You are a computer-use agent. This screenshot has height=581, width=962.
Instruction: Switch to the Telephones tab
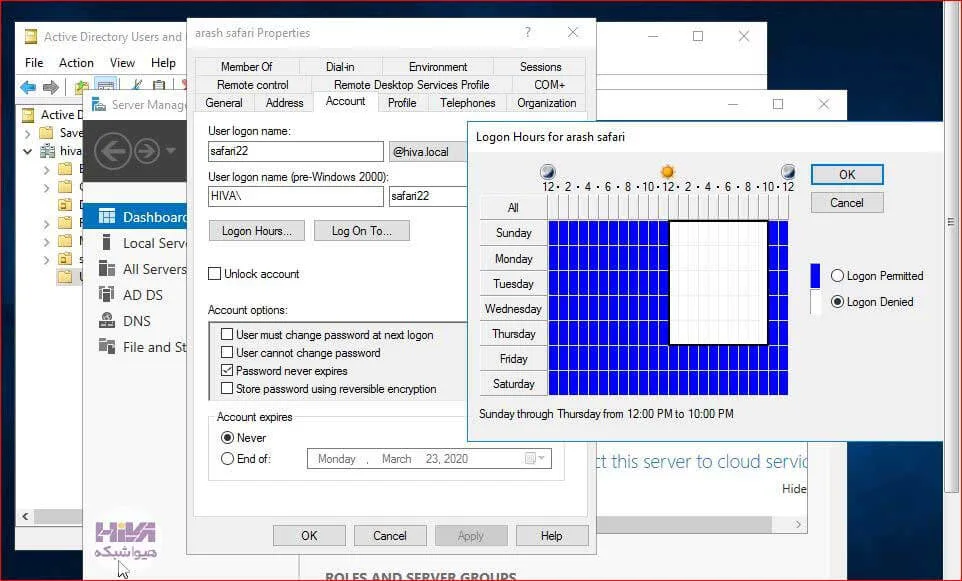[x=468, y=103]
